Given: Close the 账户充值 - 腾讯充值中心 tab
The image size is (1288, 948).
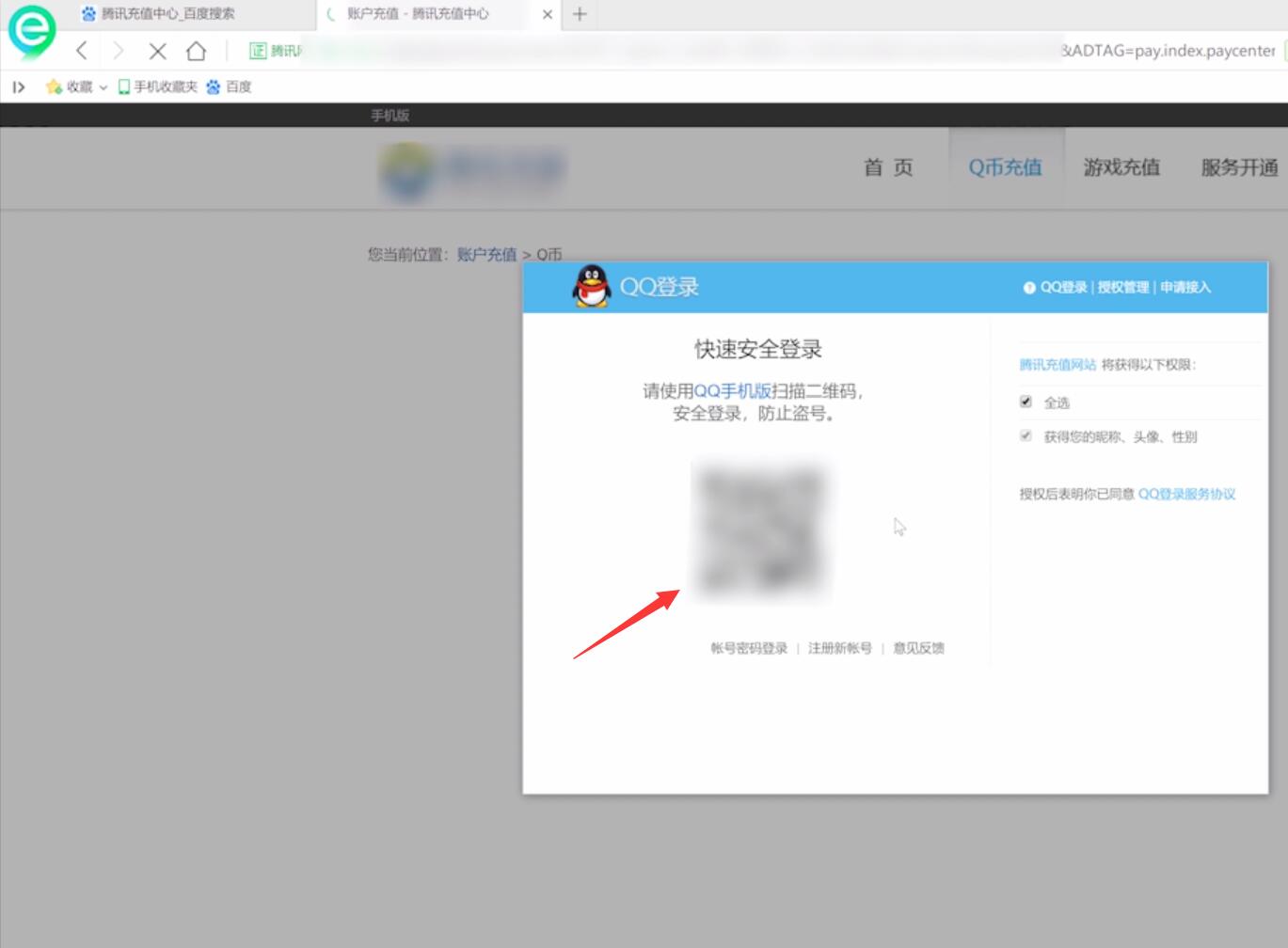Looking at the screenshot, I should (x=548, y=14).
